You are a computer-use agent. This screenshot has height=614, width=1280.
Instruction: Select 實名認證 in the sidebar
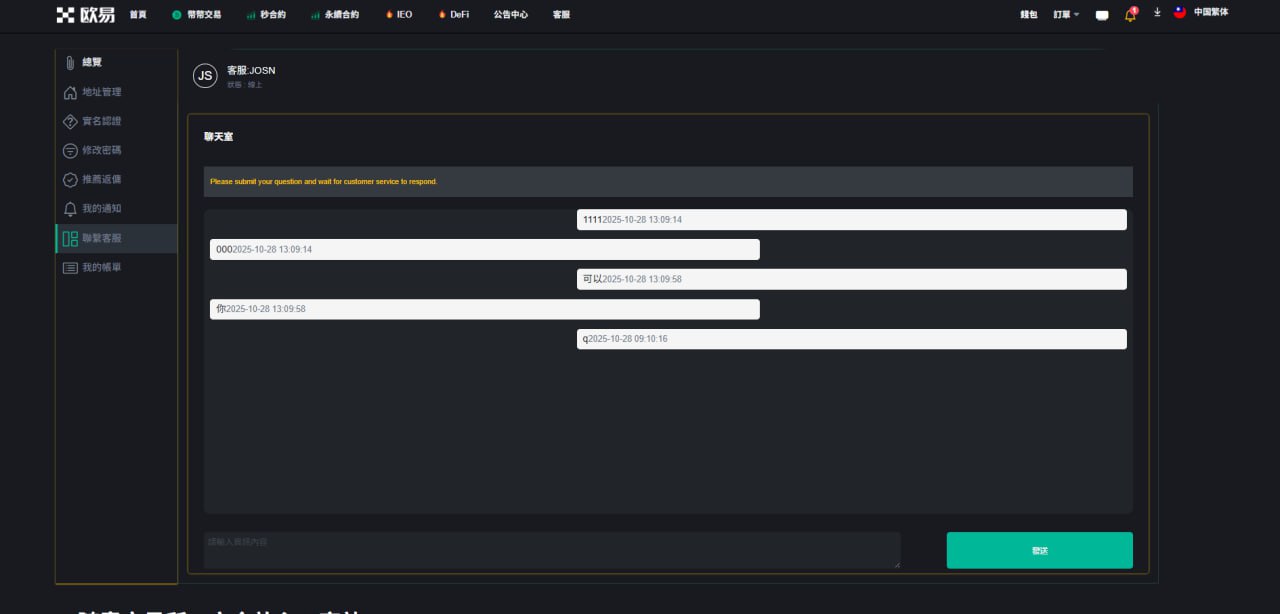click(101, 121)
